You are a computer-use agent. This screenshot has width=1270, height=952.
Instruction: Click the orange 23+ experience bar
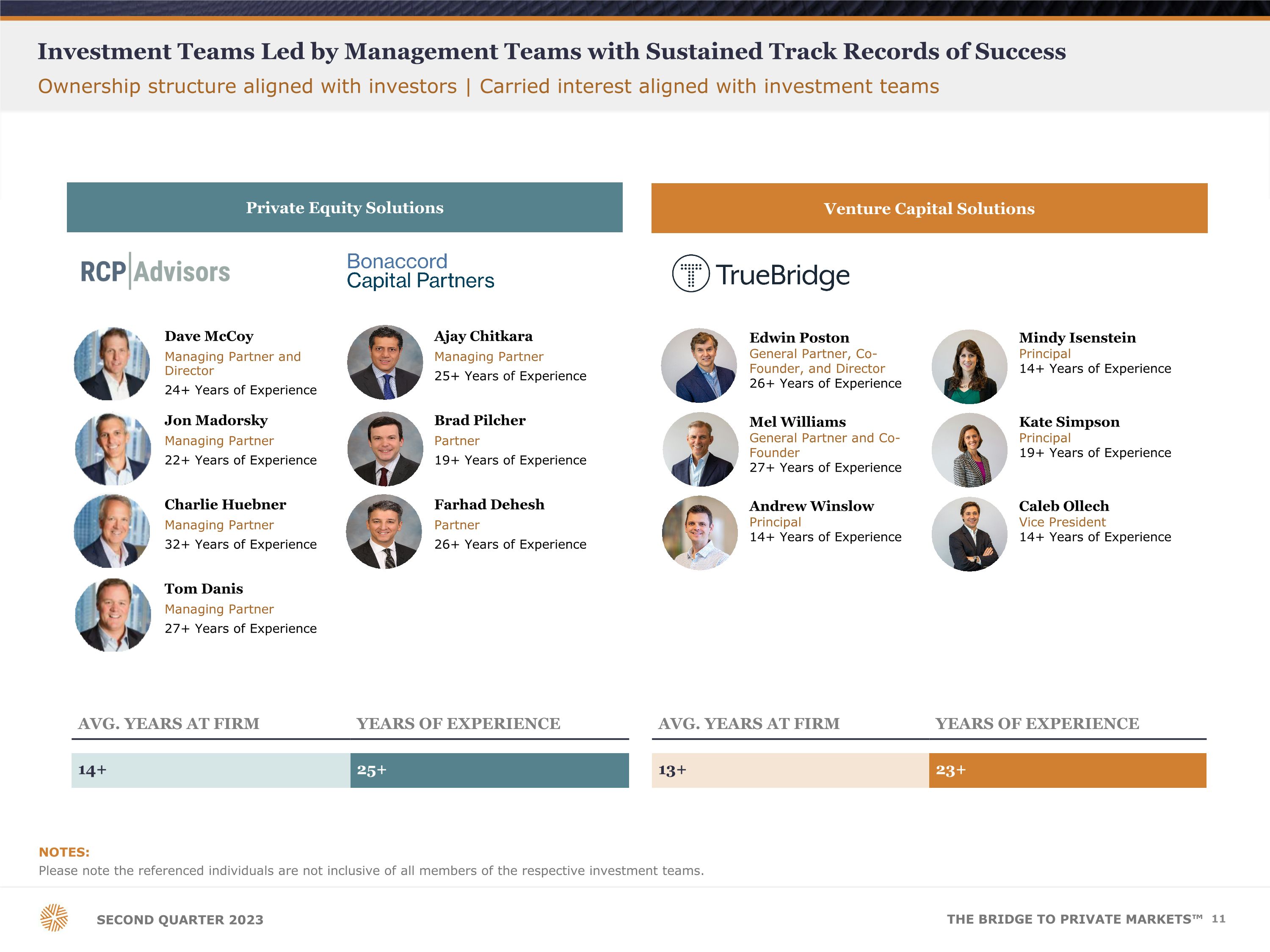point(1067,770)
